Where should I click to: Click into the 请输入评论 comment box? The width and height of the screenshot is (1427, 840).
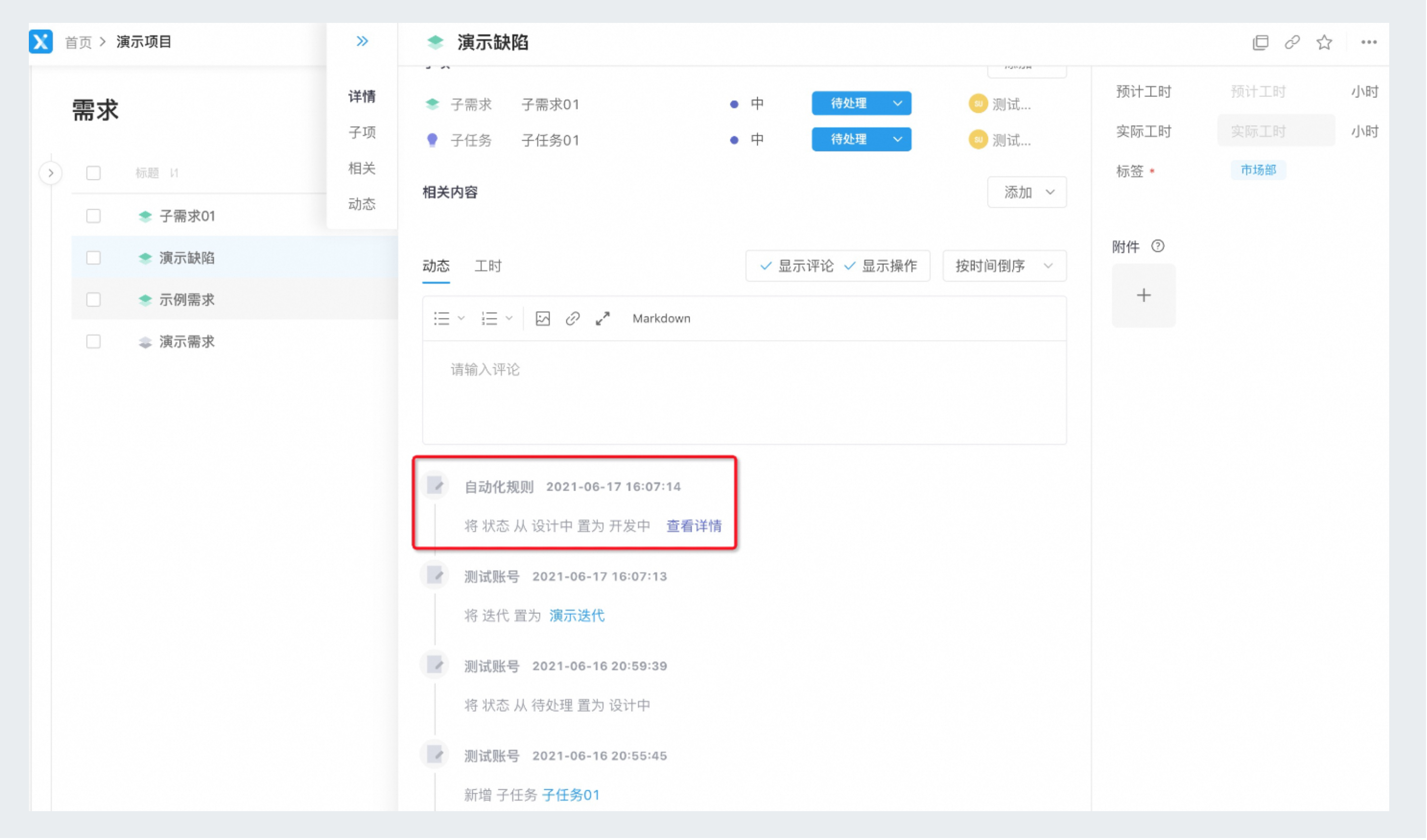point(745,392)
